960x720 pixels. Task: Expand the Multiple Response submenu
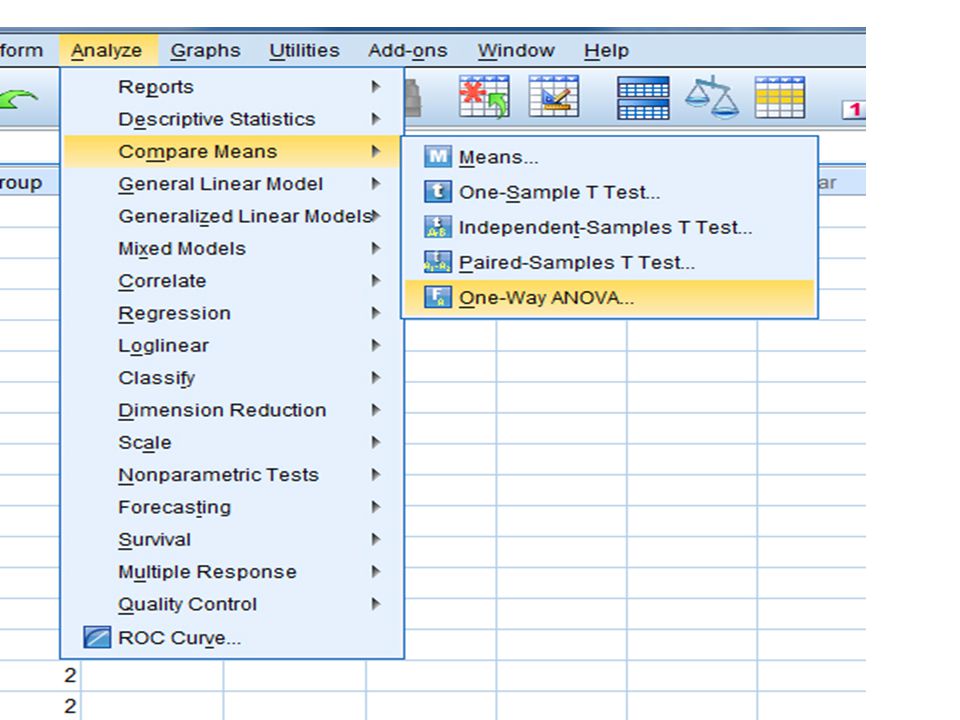[x=233, y=571]
